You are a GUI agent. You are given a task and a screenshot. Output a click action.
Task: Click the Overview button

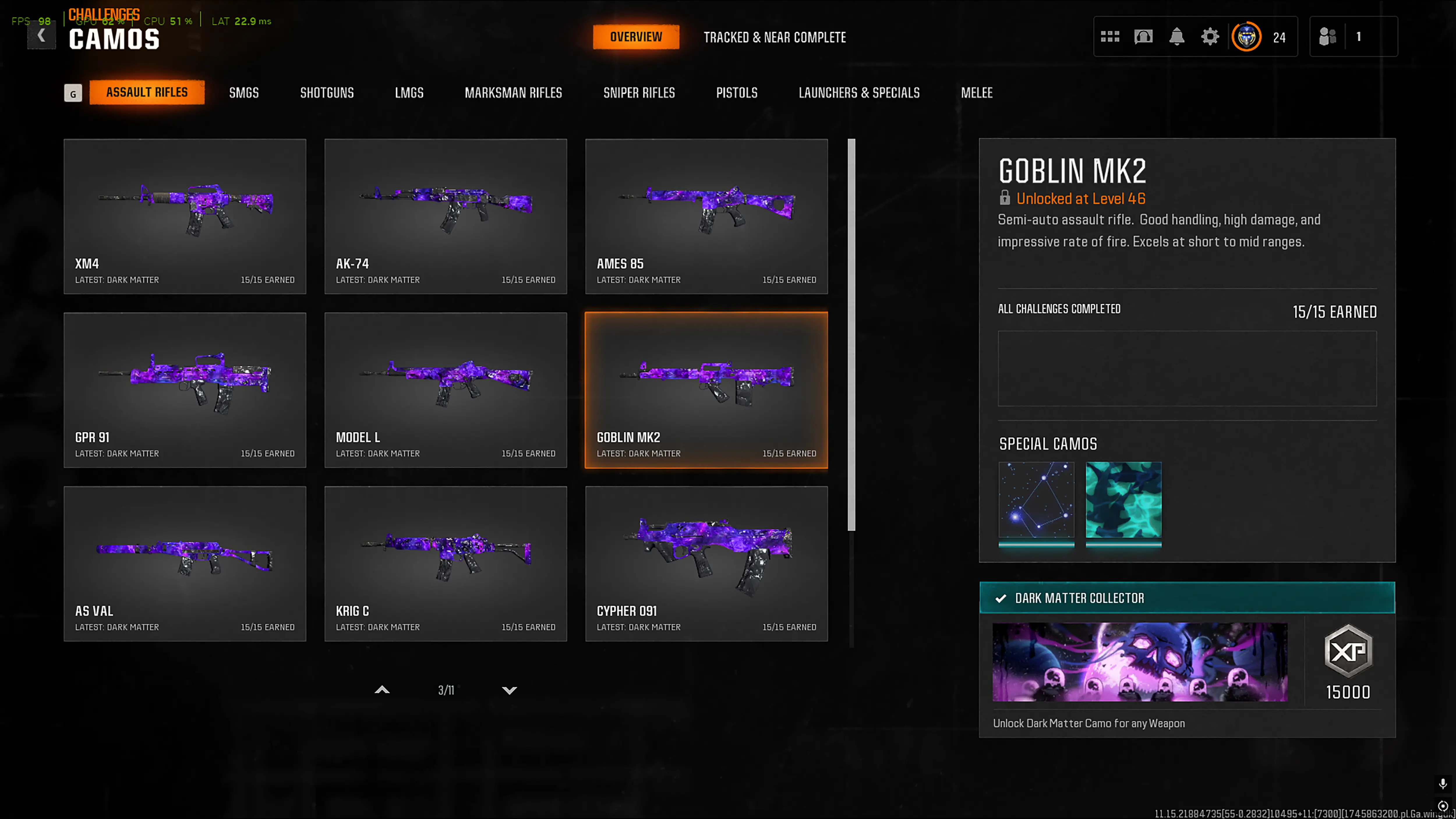[636, 37]
